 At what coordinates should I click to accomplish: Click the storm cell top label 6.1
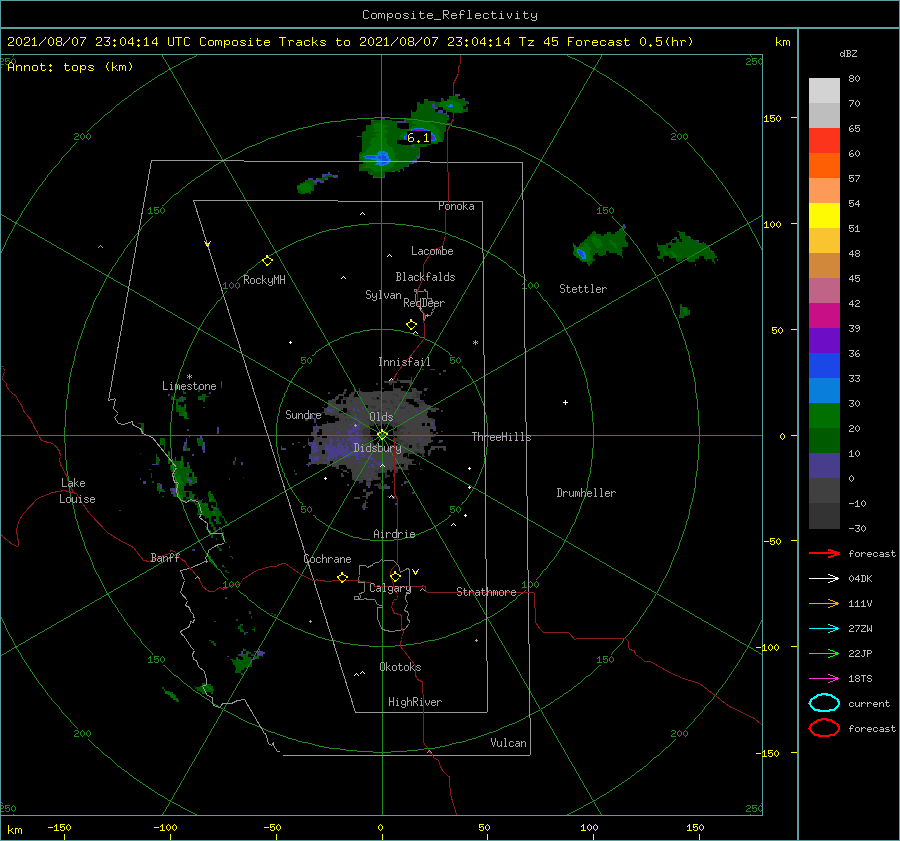(x=418, y=138)
